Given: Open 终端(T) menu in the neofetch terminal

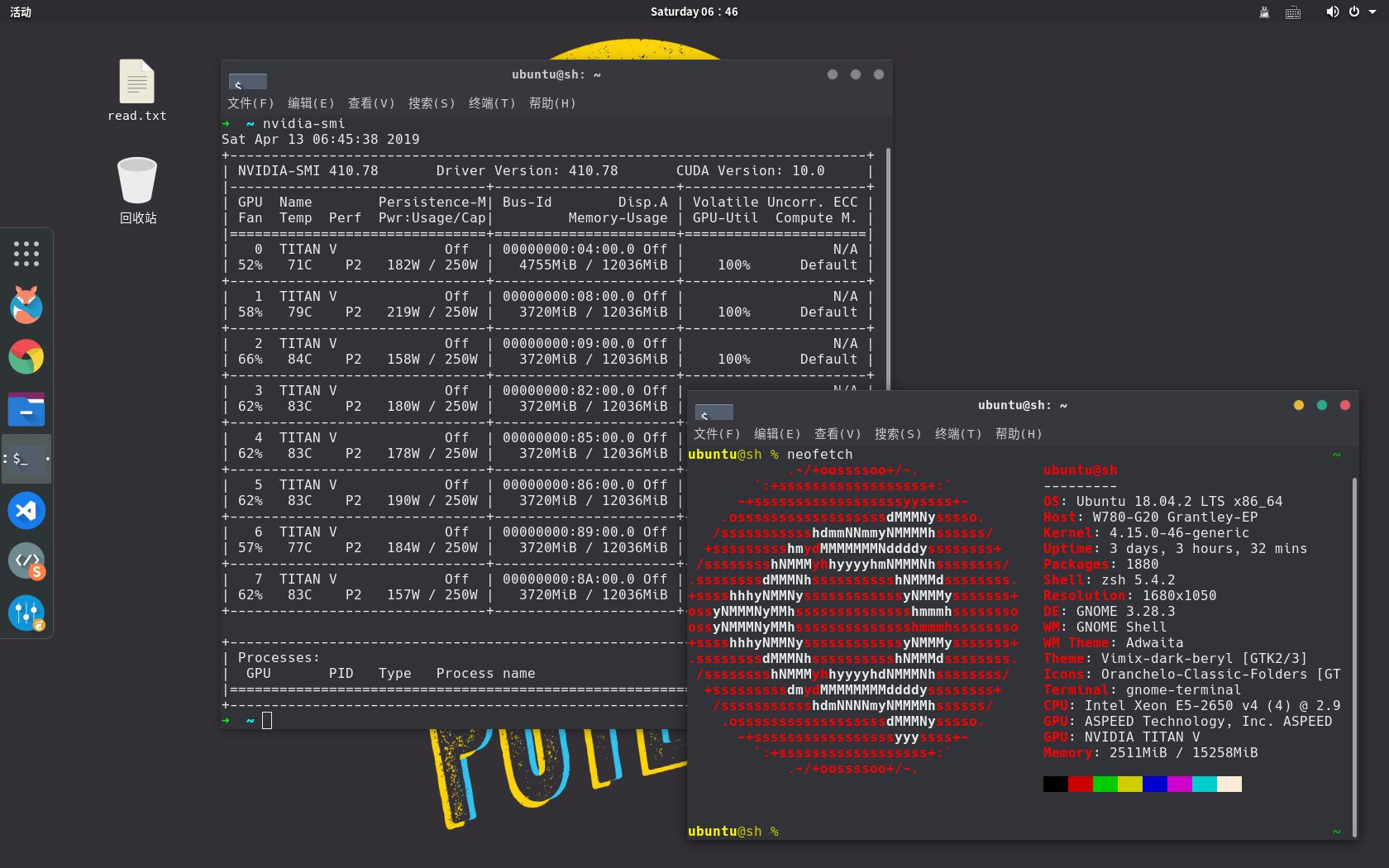Looking at the screenshot, I should click(x=958, y=434).
